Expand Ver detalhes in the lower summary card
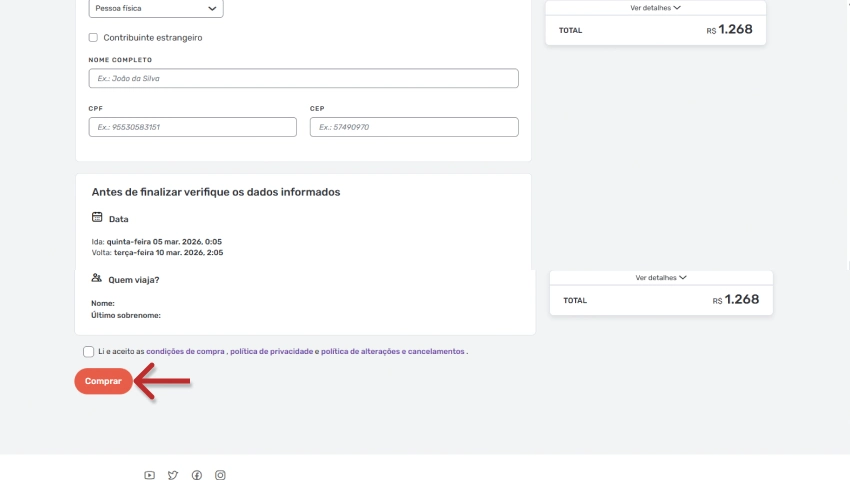This screenshot has height=480, width=850. [661, 277]
